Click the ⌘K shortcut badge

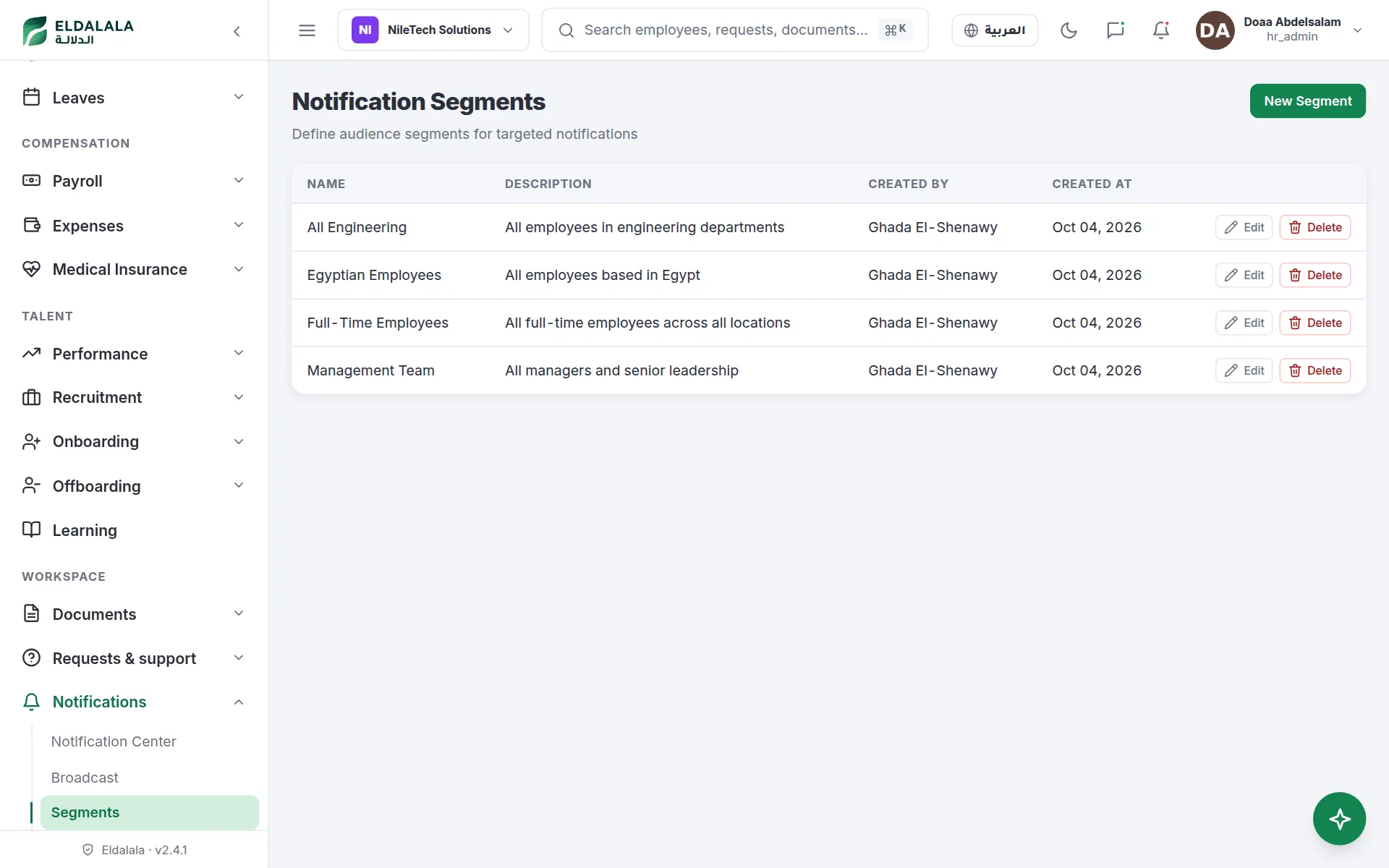click(895, 30)
